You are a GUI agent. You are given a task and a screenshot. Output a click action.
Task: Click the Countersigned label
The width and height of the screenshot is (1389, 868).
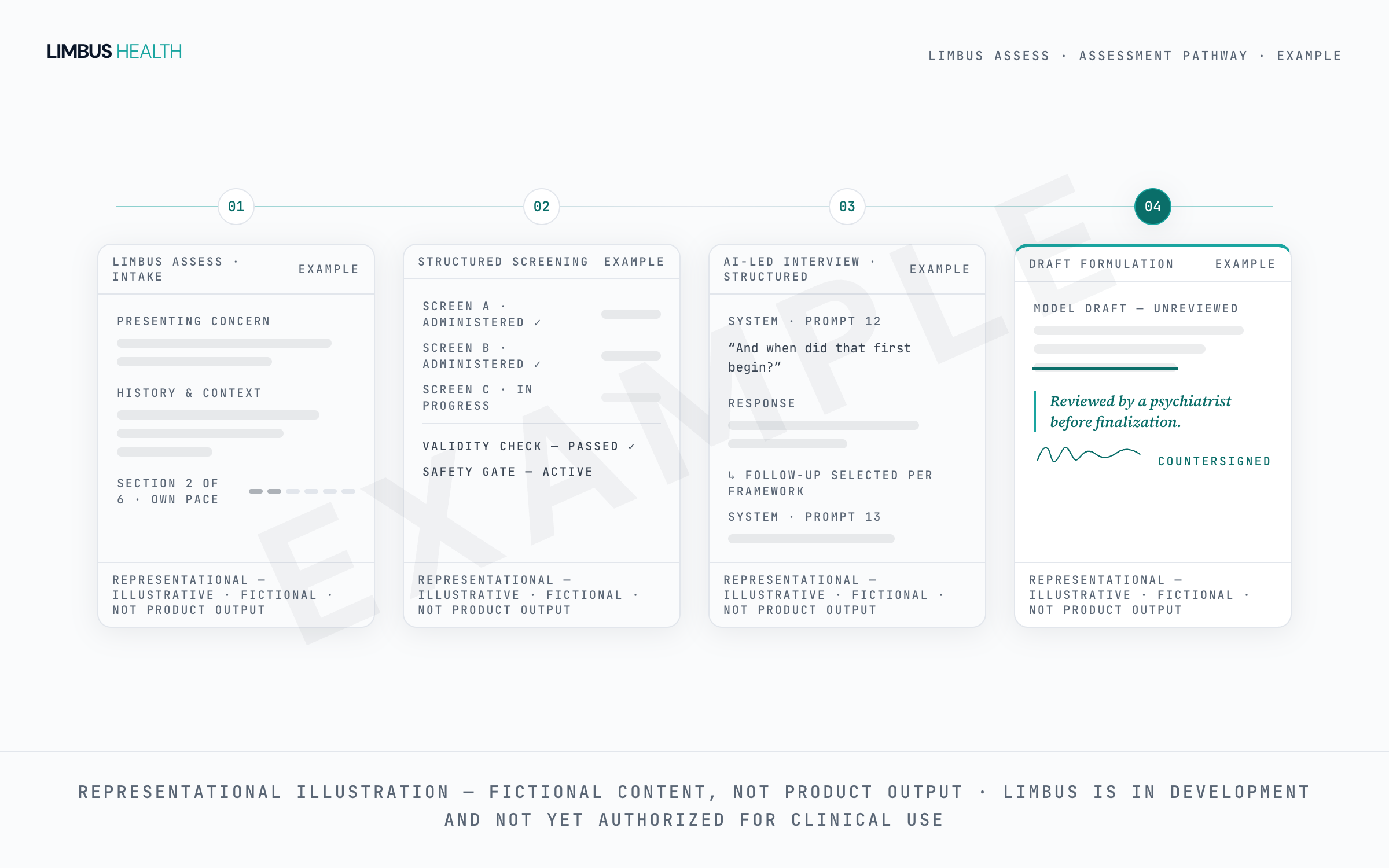[x=1214, y=461]
